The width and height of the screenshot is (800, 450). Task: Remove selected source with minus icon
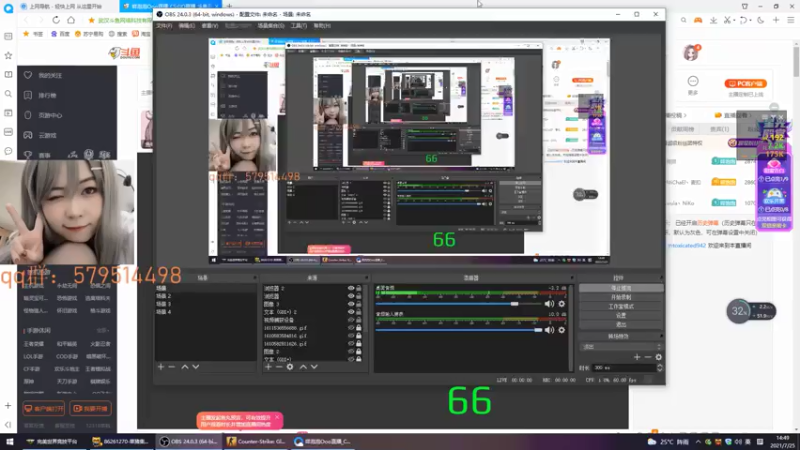pos(279,367)
